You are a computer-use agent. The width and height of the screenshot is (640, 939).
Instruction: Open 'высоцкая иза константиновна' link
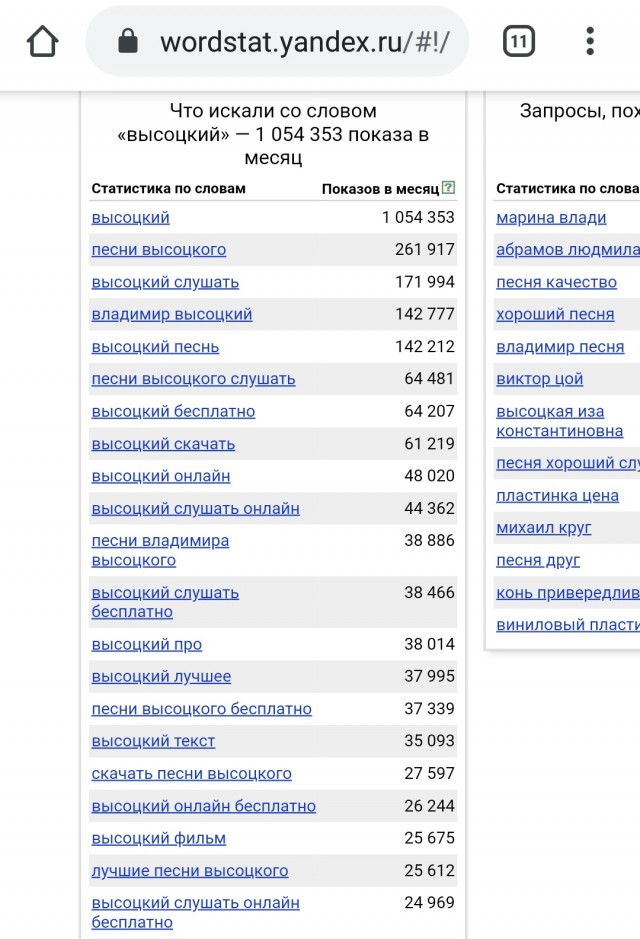[x=560, y=421]
